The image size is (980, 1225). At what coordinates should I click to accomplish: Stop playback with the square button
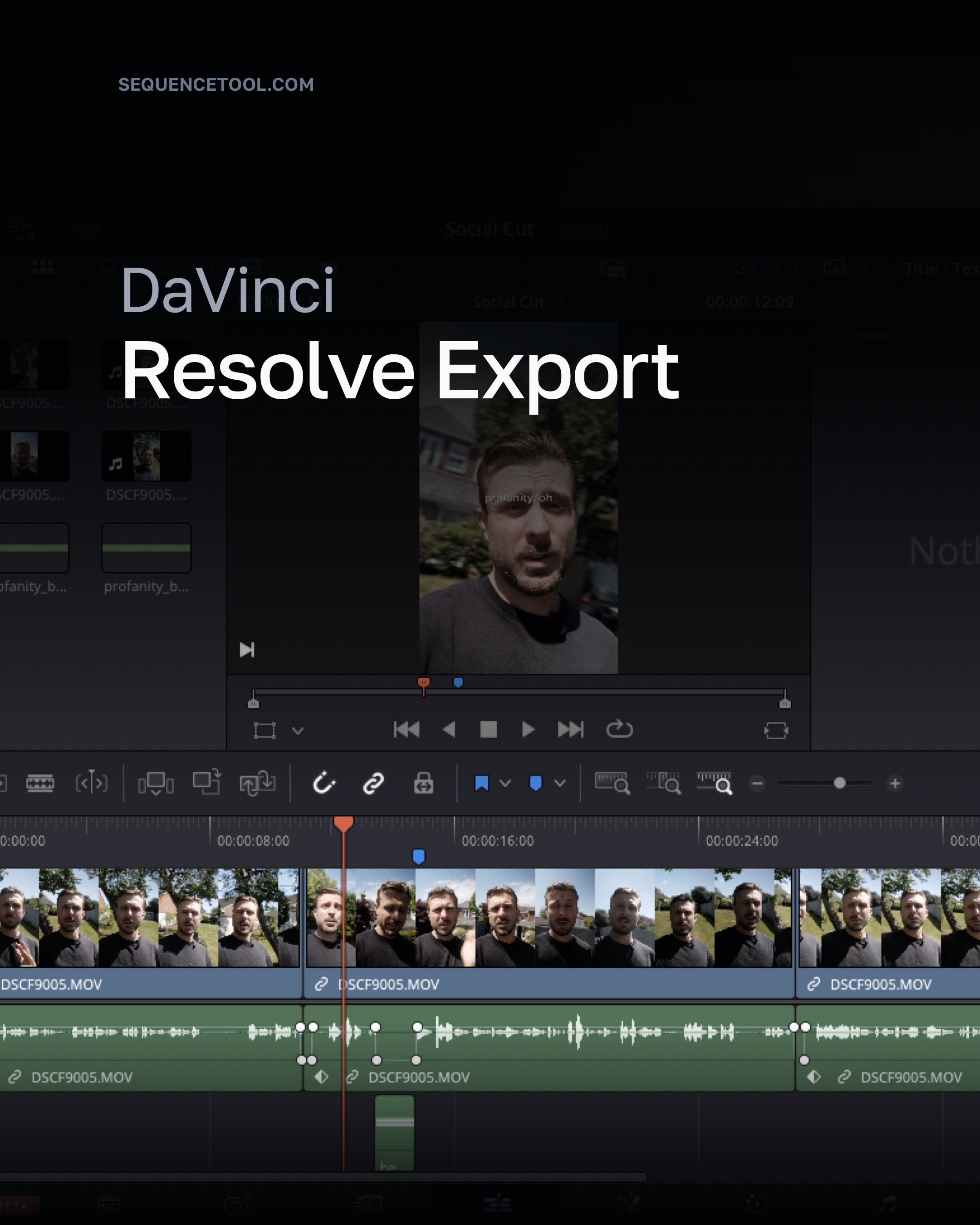[489, 730]
